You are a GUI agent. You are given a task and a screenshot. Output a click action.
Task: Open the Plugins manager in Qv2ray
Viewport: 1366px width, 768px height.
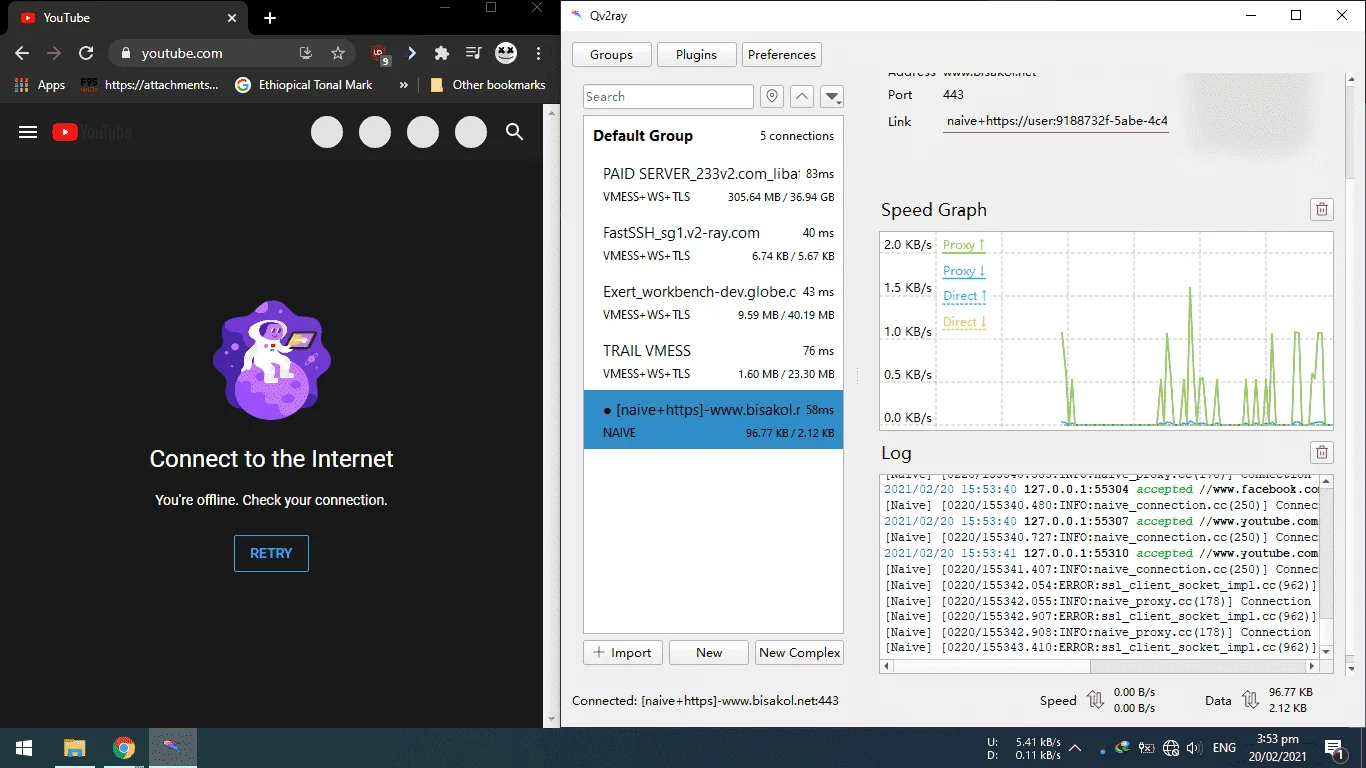(x=696, y=55)
